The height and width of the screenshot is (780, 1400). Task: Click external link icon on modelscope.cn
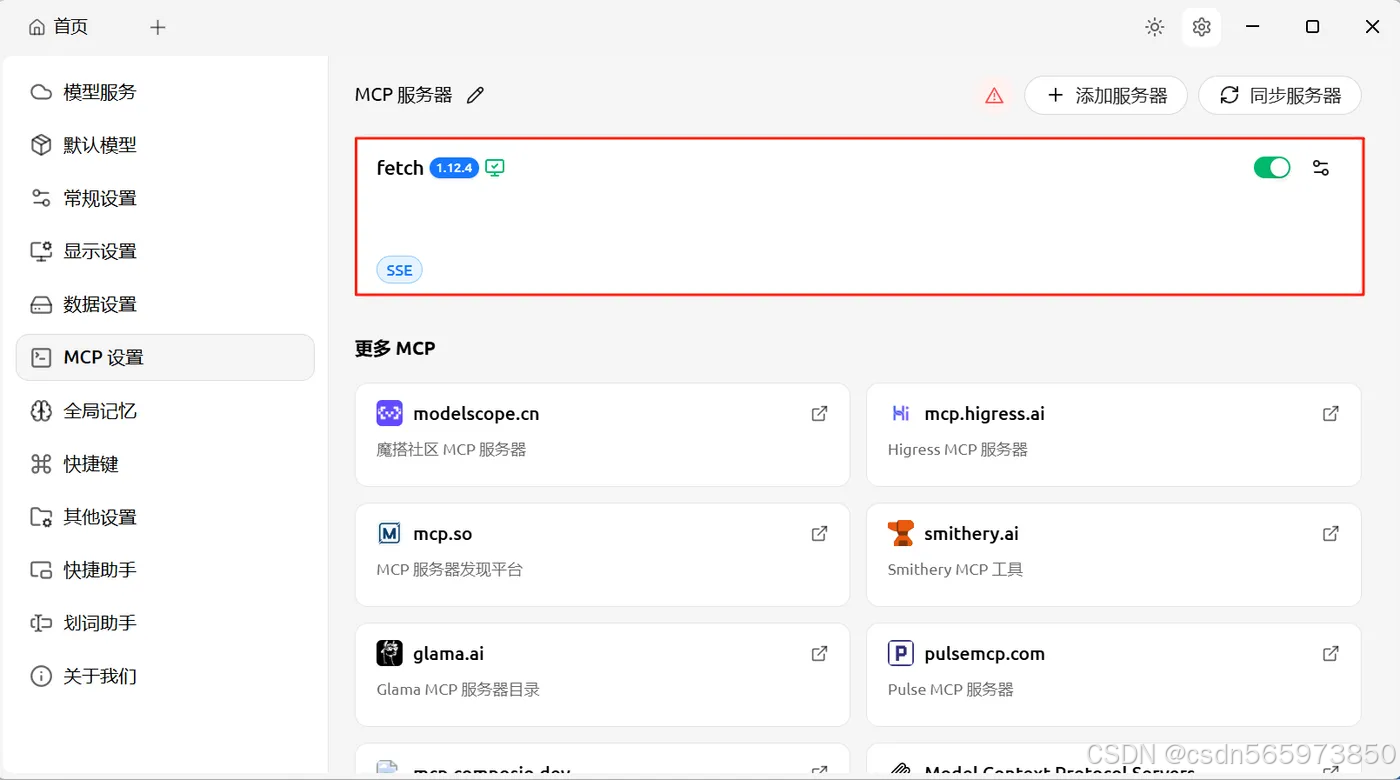pyautogui.click(x=819, y=413)
